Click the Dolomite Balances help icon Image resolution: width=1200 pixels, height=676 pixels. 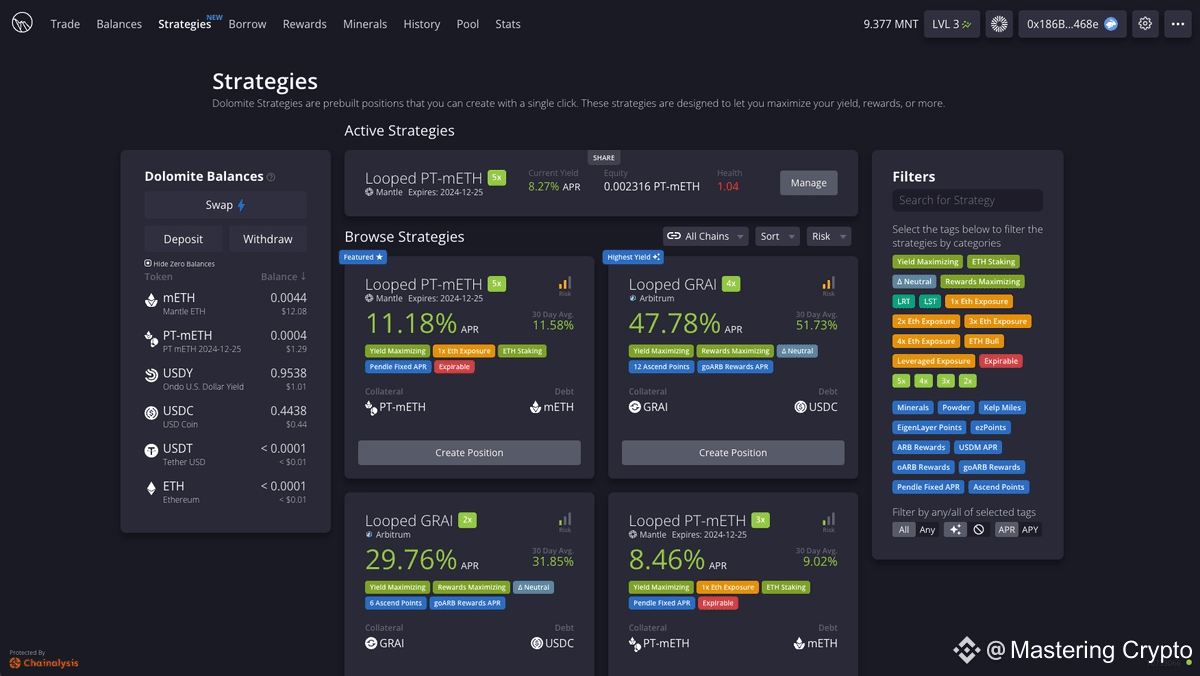[x=271, y=177]
